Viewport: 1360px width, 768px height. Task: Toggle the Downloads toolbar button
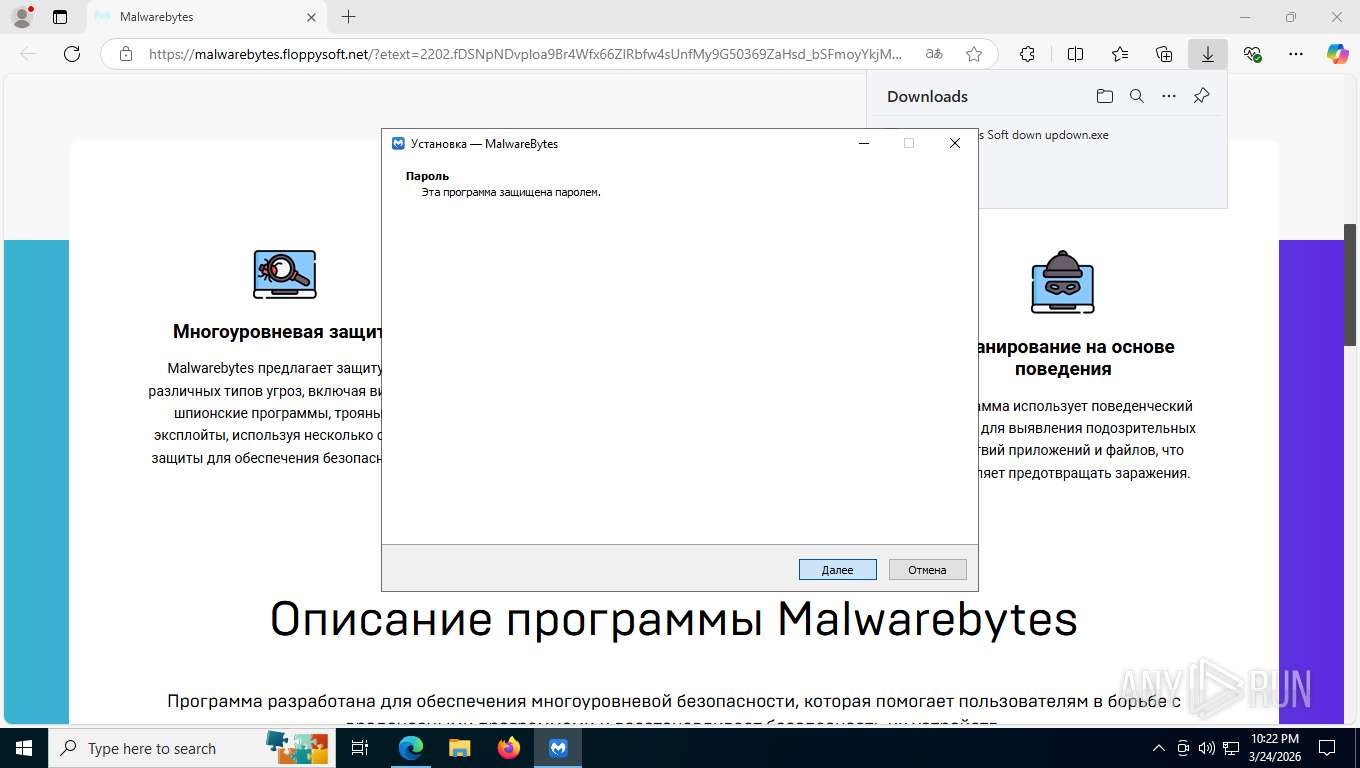click(1208, 54)
